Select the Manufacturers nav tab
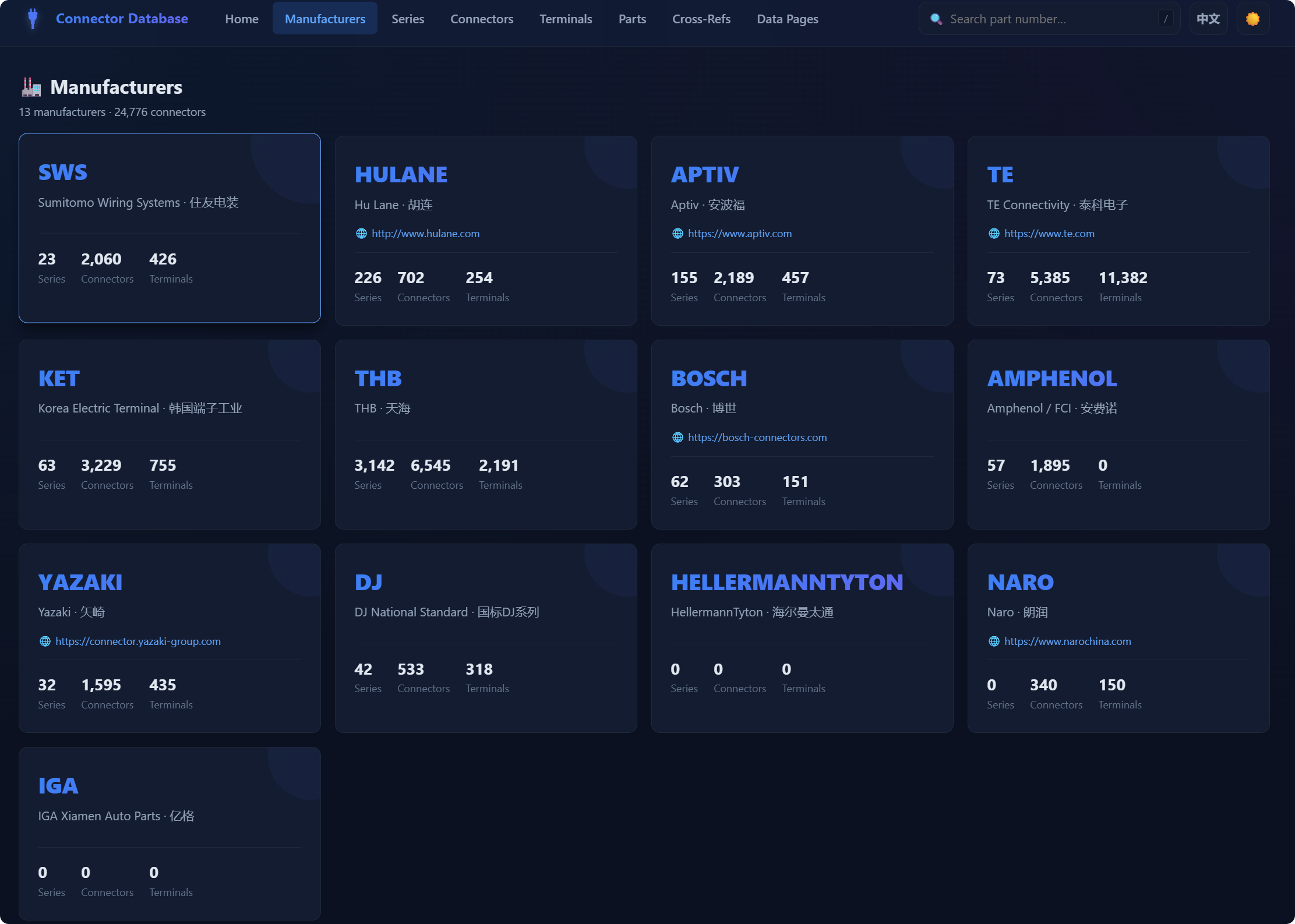 [x=325, y=19]
